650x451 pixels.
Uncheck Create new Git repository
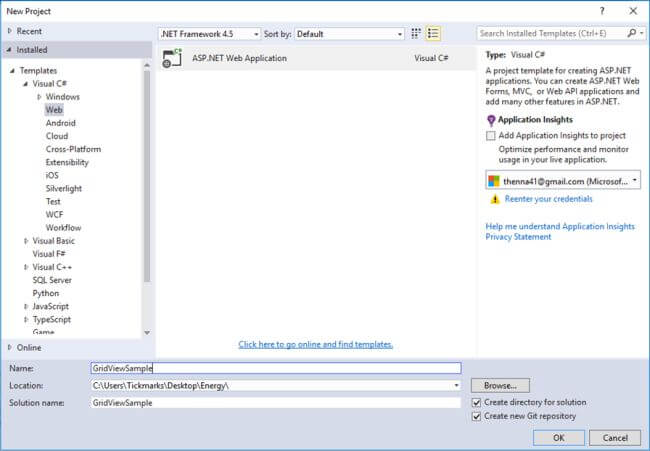(477, 416)
